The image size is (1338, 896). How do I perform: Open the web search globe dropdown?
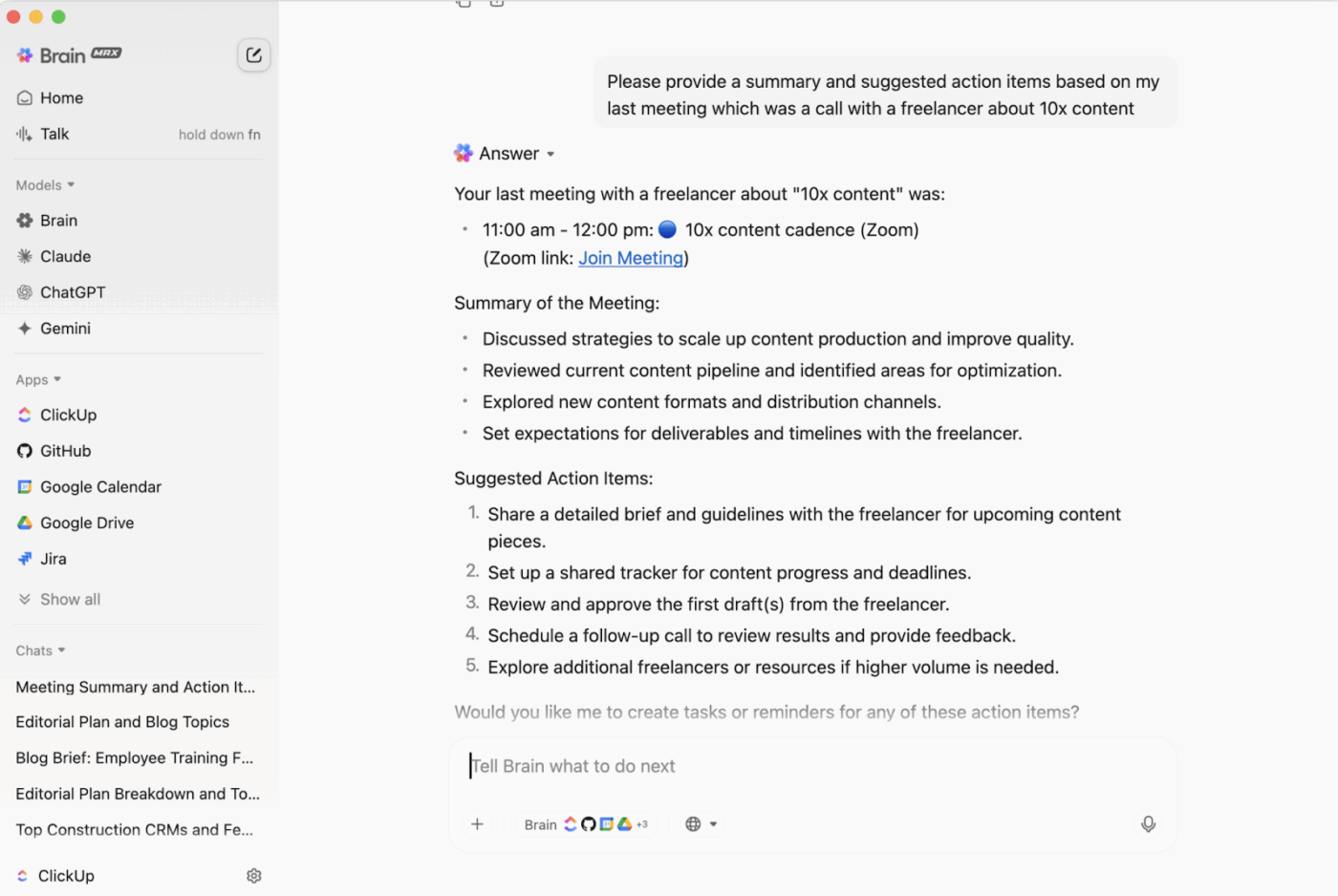701,824
